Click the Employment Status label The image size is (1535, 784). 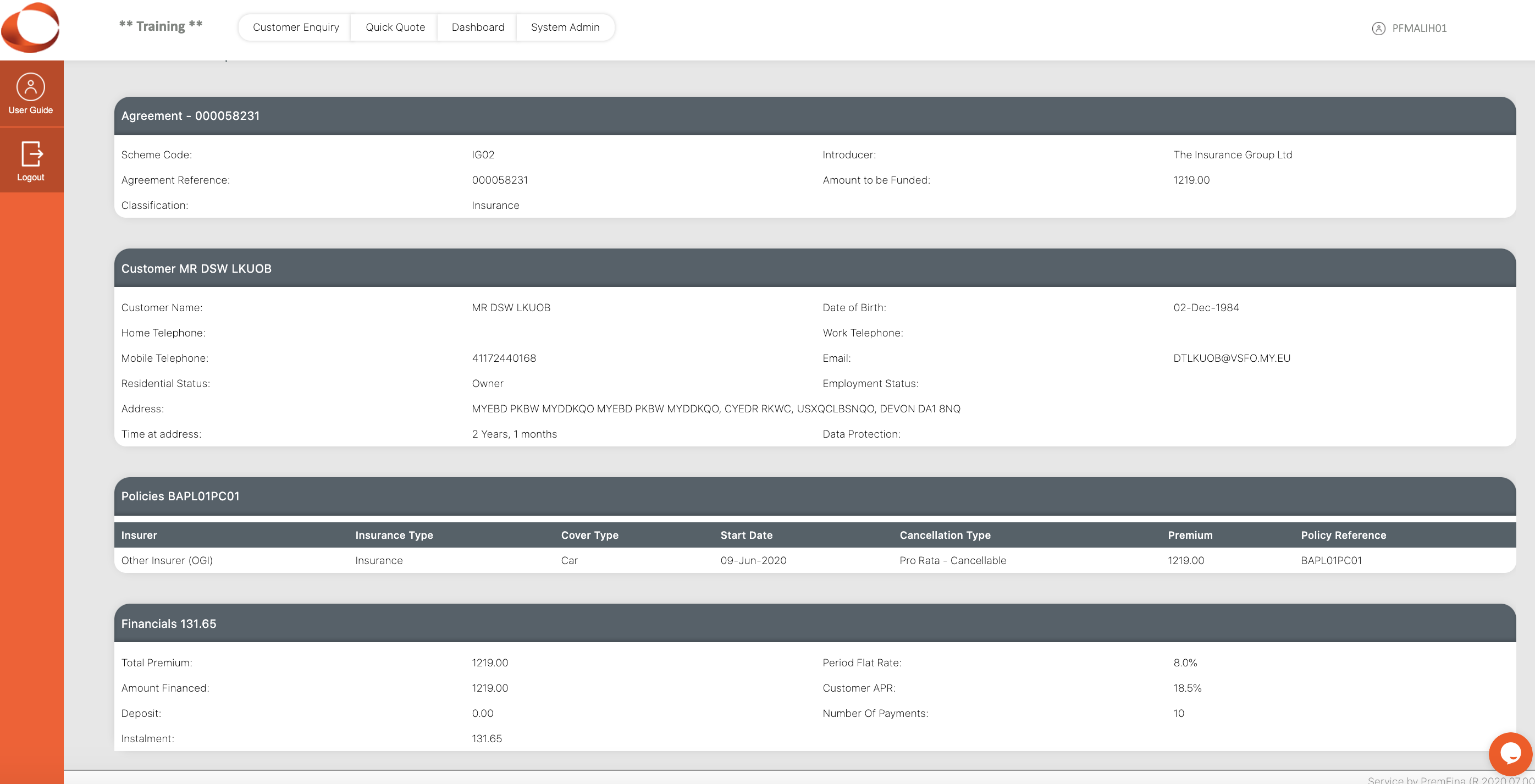tap(870, 384)
